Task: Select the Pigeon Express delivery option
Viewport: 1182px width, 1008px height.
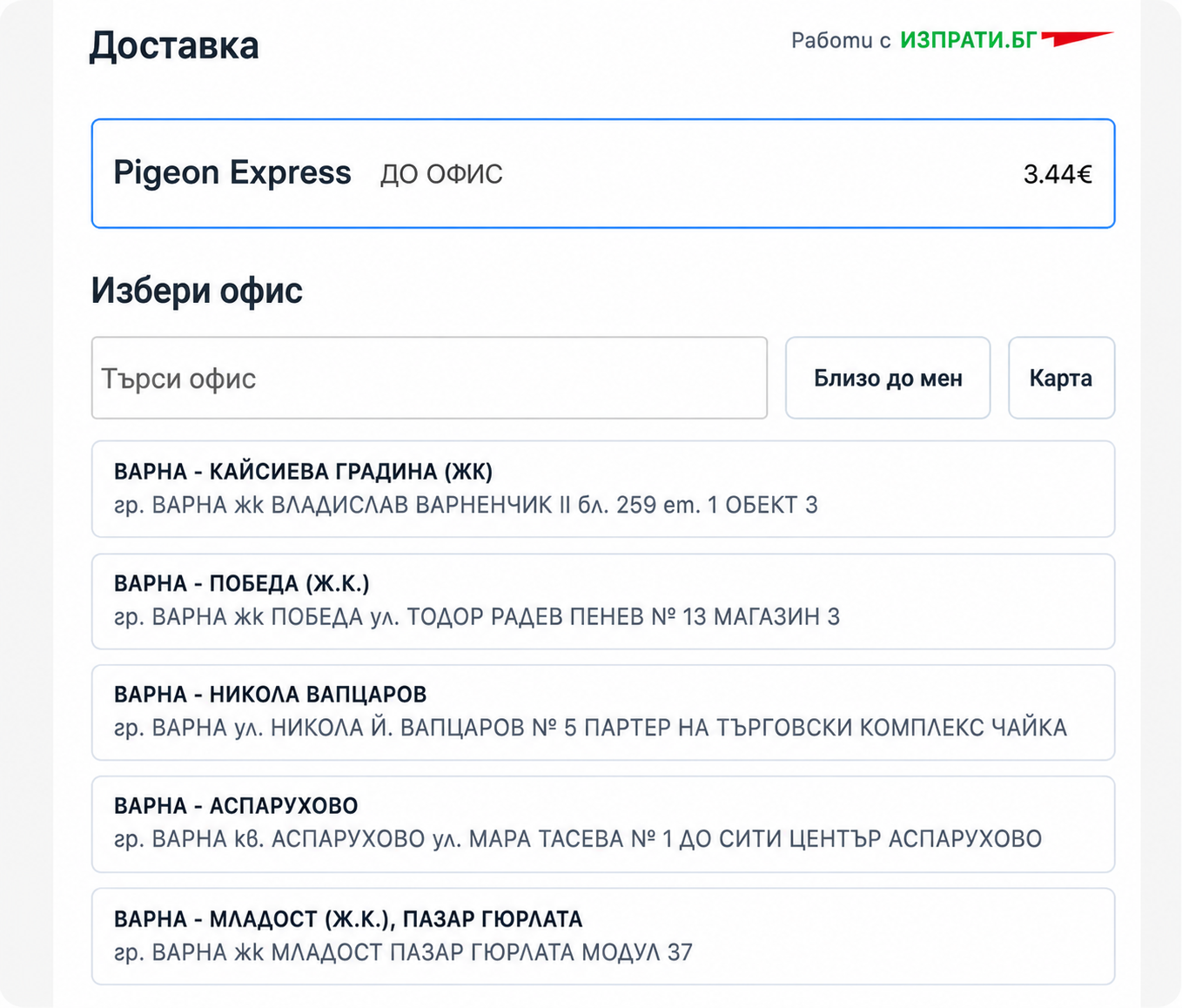Action: 603,173
